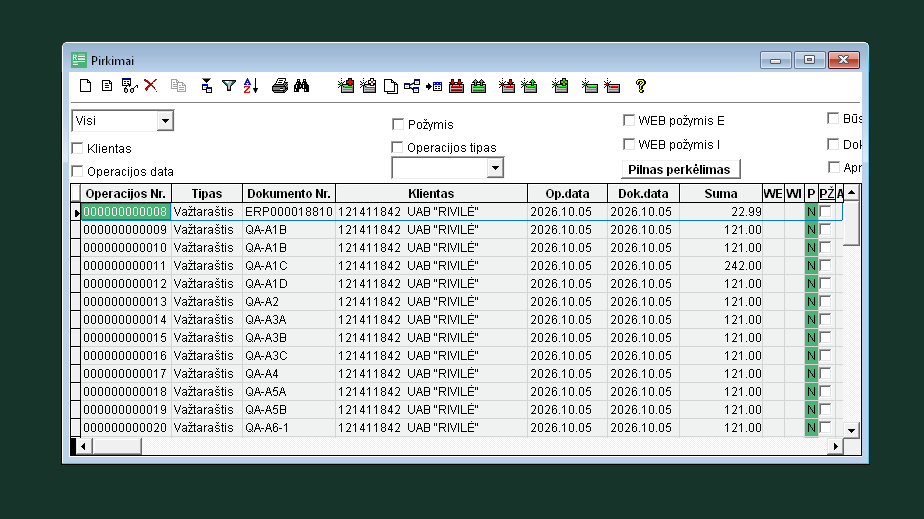Click the tree structure arrow icon
The height and width of the screenshot is (519, 924).
pyautogui.click(x=206, y=86)
